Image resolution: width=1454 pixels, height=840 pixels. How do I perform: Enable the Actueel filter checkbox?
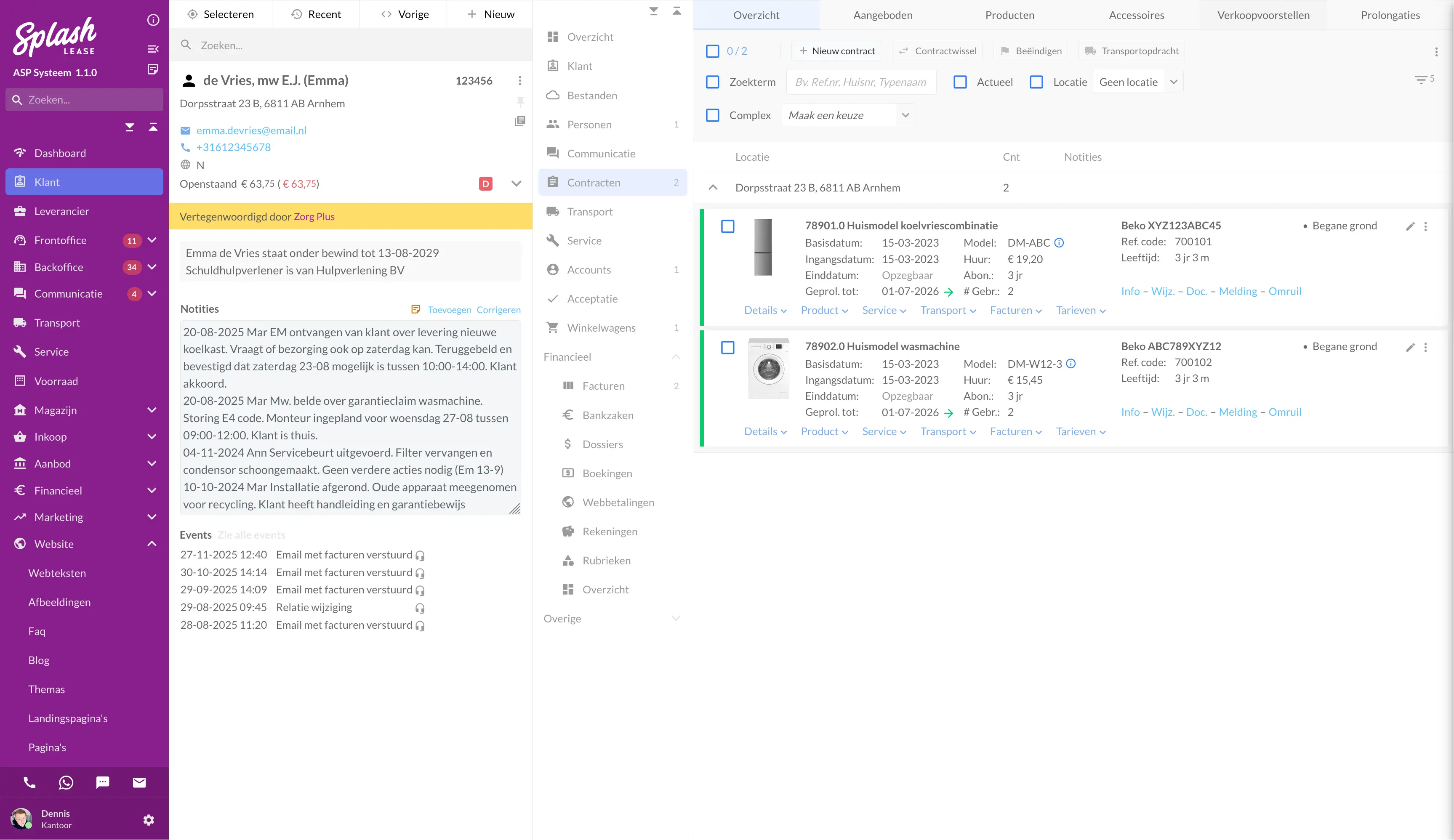pos(960,82)
